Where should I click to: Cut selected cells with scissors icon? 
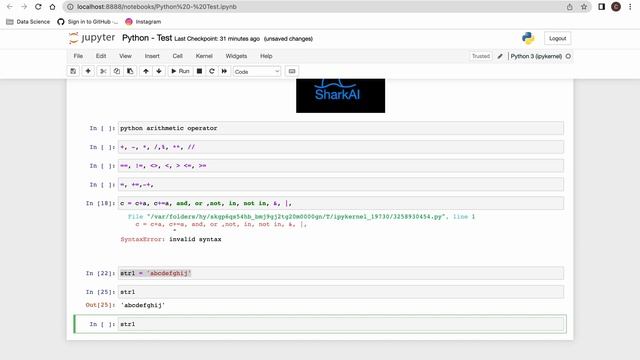(x=103, y=71)
